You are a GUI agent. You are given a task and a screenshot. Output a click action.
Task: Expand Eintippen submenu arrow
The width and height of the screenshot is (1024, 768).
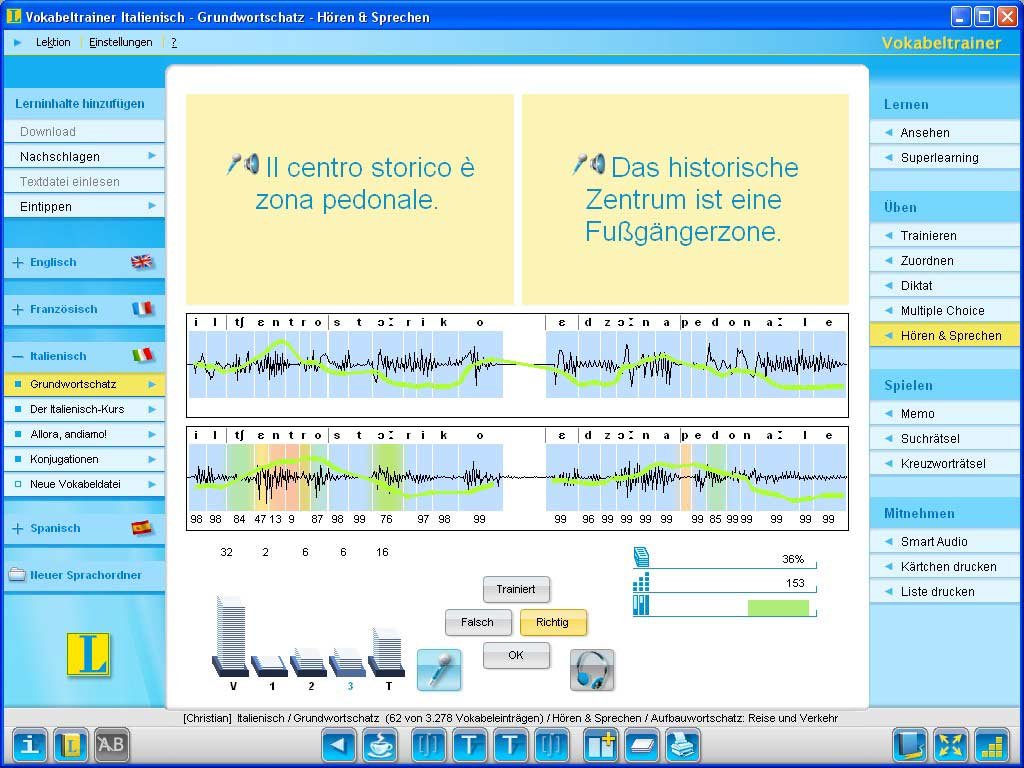click(x=152, y=206)
